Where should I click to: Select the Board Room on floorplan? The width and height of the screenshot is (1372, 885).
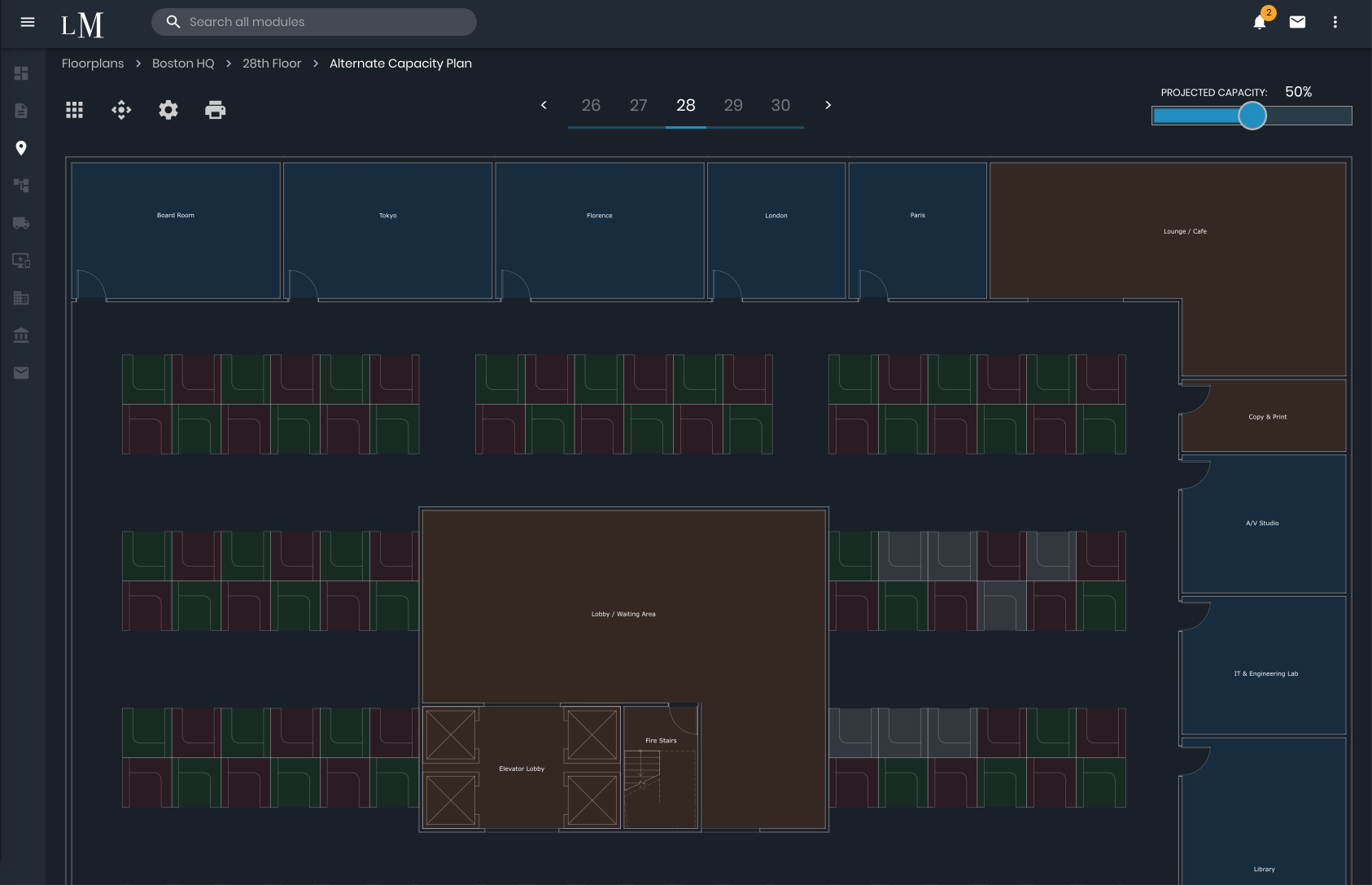176,230
